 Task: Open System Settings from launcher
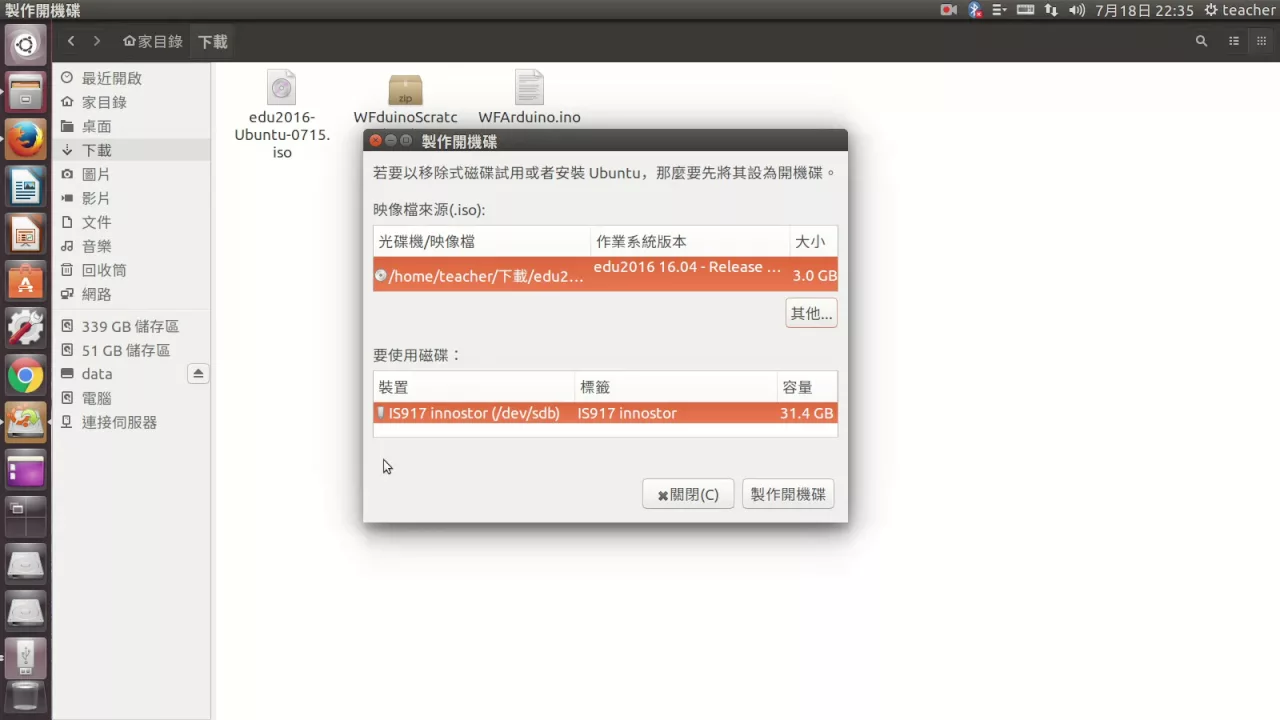25,329
